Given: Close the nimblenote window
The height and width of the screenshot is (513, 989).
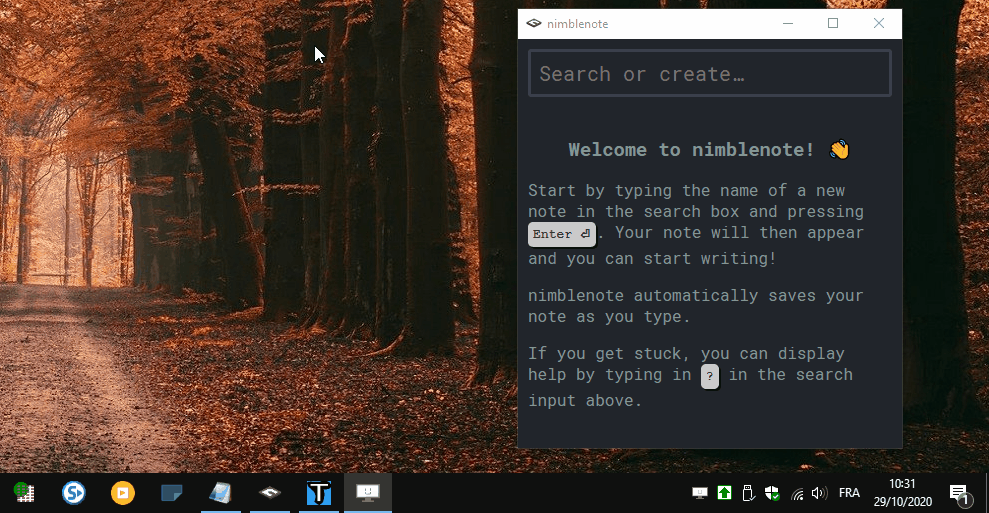Looking at the screenshot, I should click(879, 23).
